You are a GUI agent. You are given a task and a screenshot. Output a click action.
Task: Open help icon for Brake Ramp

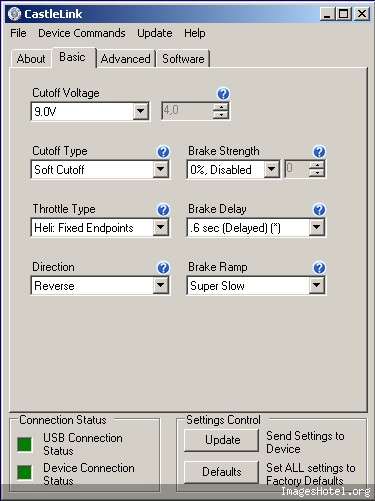[319, 268]
